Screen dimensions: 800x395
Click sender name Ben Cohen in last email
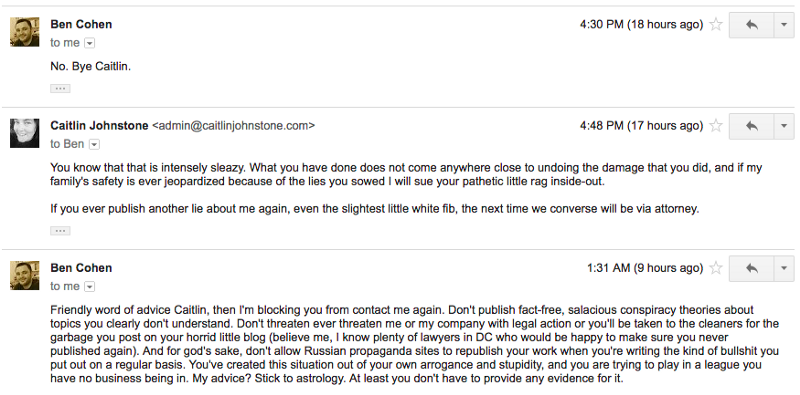point(81,268)
